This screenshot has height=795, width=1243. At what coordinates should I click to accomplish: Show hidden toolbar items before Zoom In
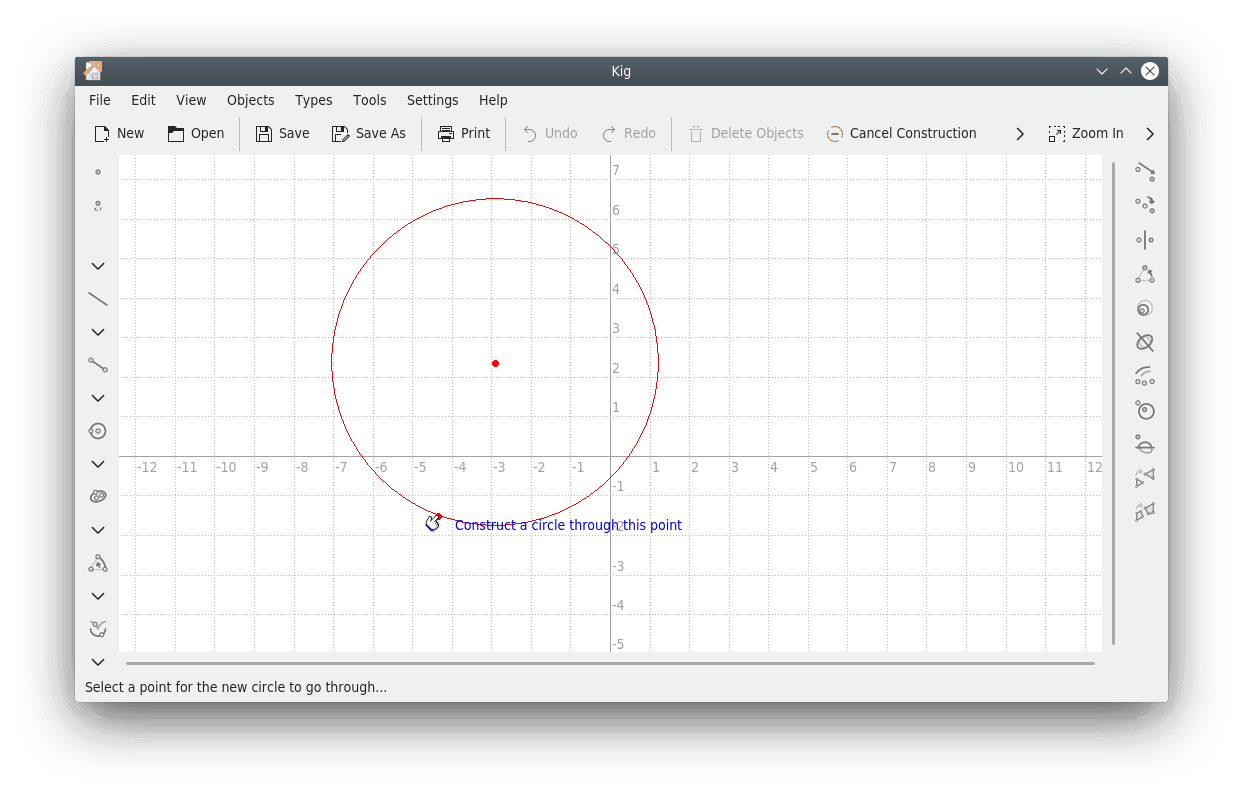coord(1020,134)
